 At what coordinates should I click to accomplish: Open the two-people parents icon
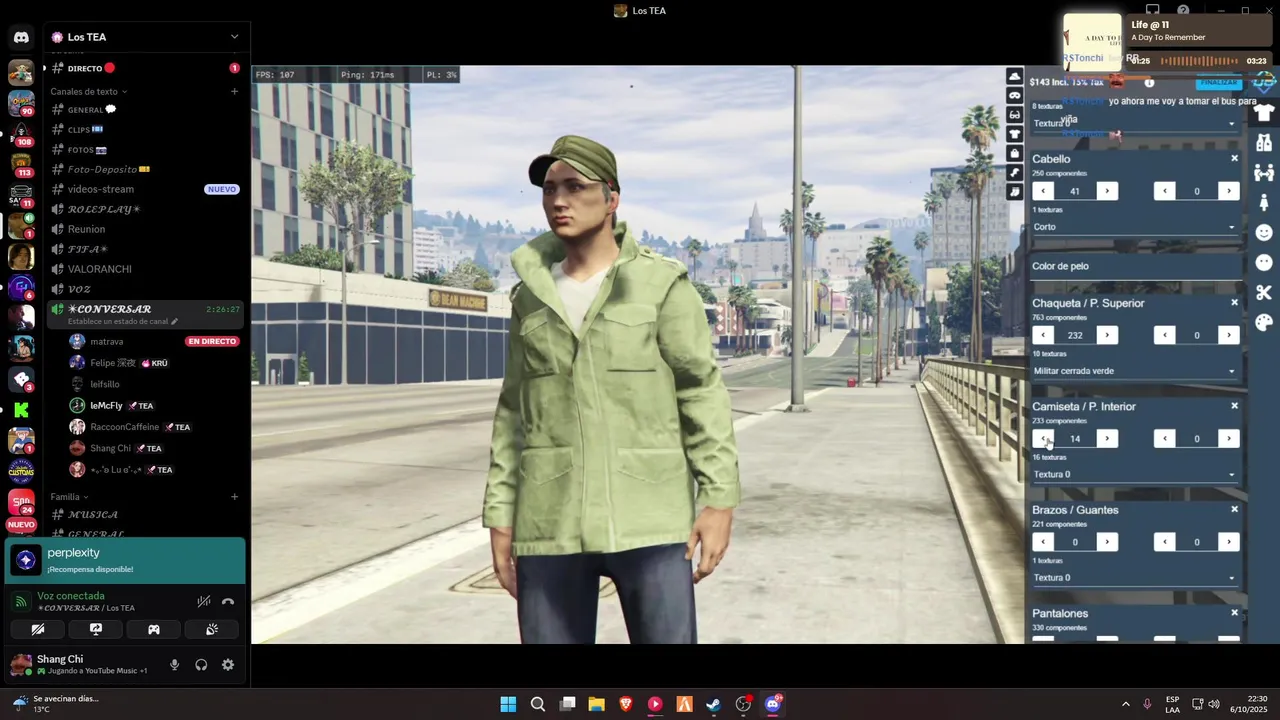click(x=1264, y=172)
